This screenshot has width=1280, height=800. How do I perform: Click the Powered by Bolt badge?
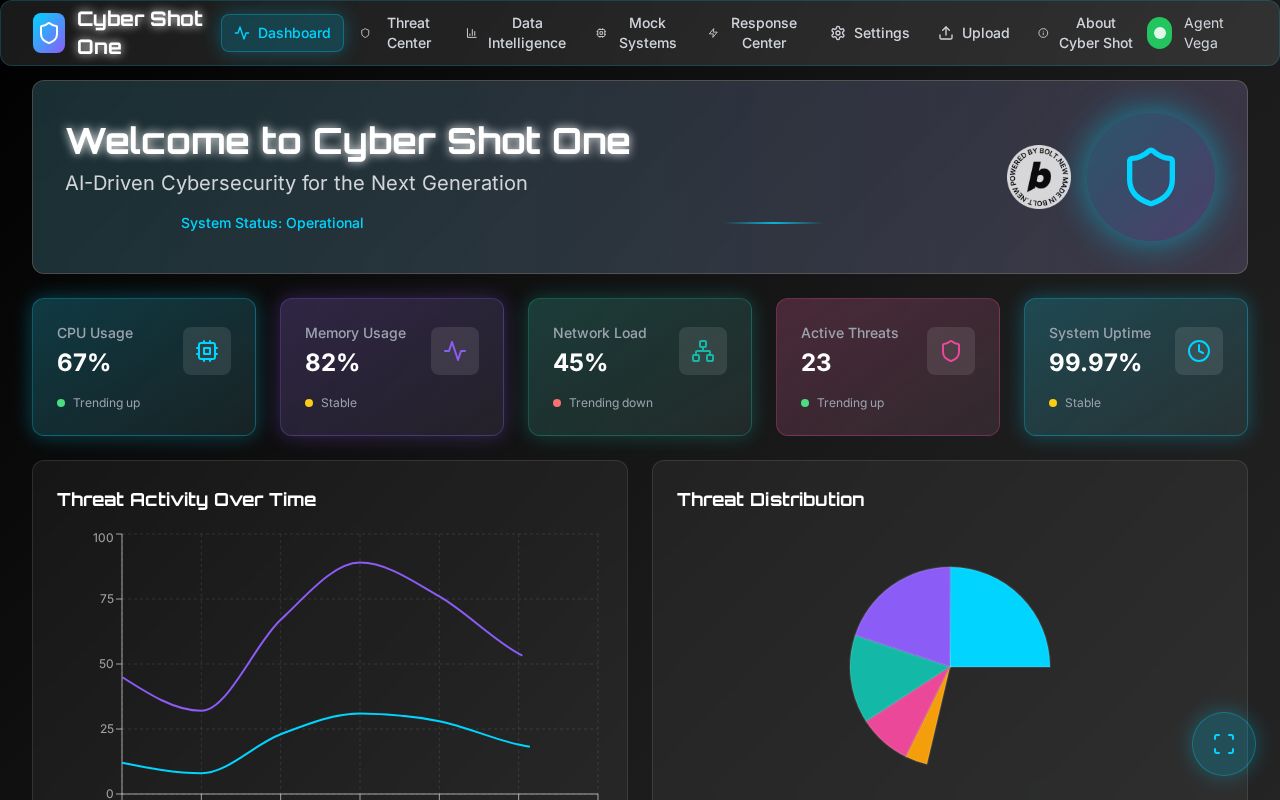[x=1039, y=177]
